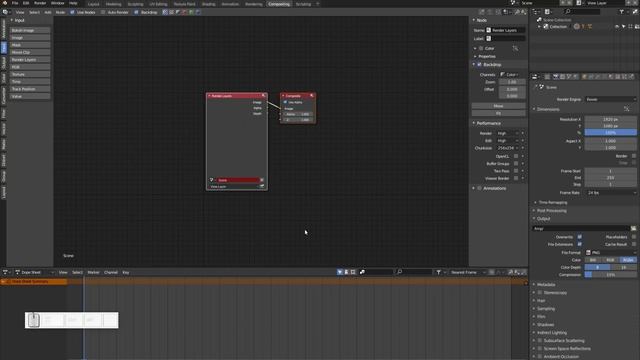Open the Render quality dropdown in Performance
Image resolution: width=640 pixels, height=360 pixels.
507,133
